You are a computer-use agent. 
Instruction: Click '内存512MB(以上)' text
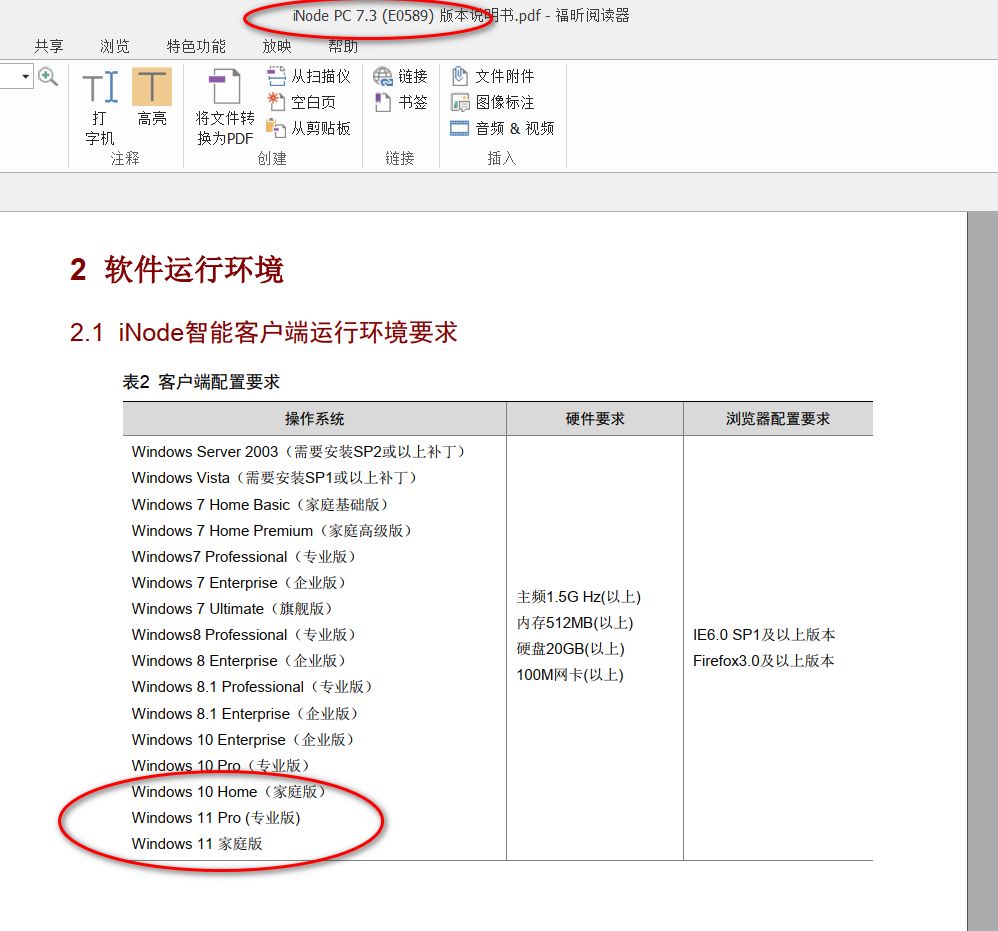tap(575, 623)
